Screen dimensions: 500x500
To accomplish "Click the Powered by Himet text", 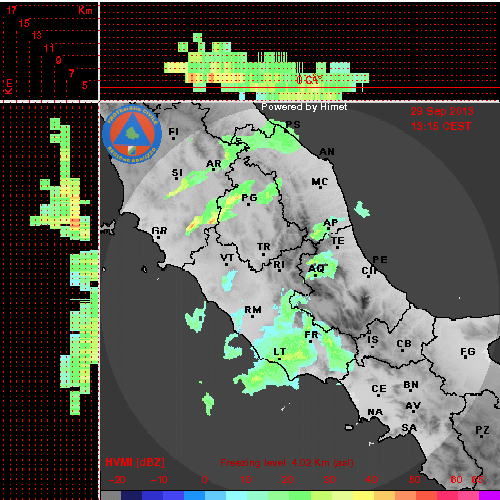I will click(304, 107).
